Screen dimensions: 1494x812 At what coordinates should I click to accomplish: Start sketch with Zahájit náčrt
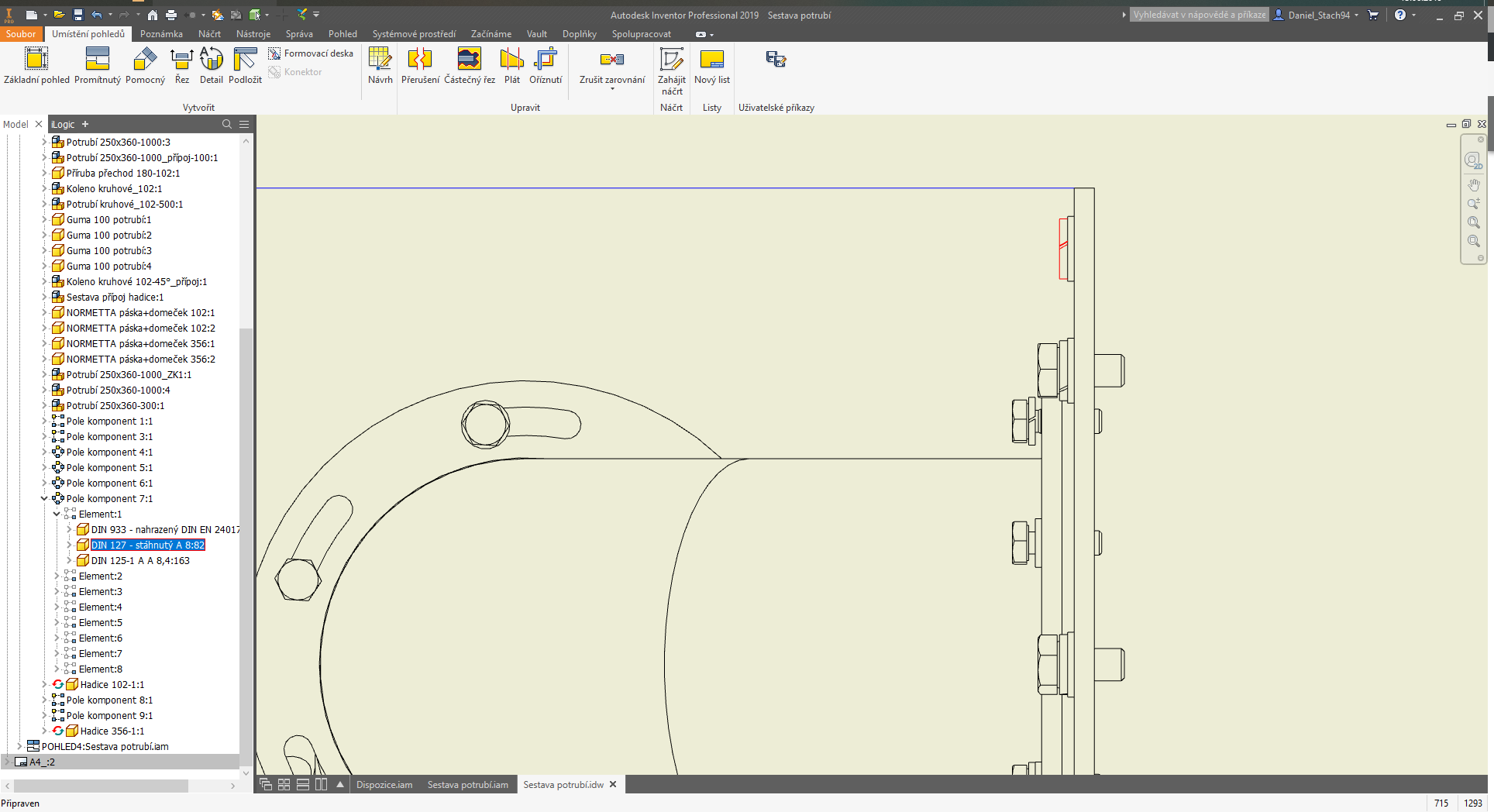(x=672, y=70)
